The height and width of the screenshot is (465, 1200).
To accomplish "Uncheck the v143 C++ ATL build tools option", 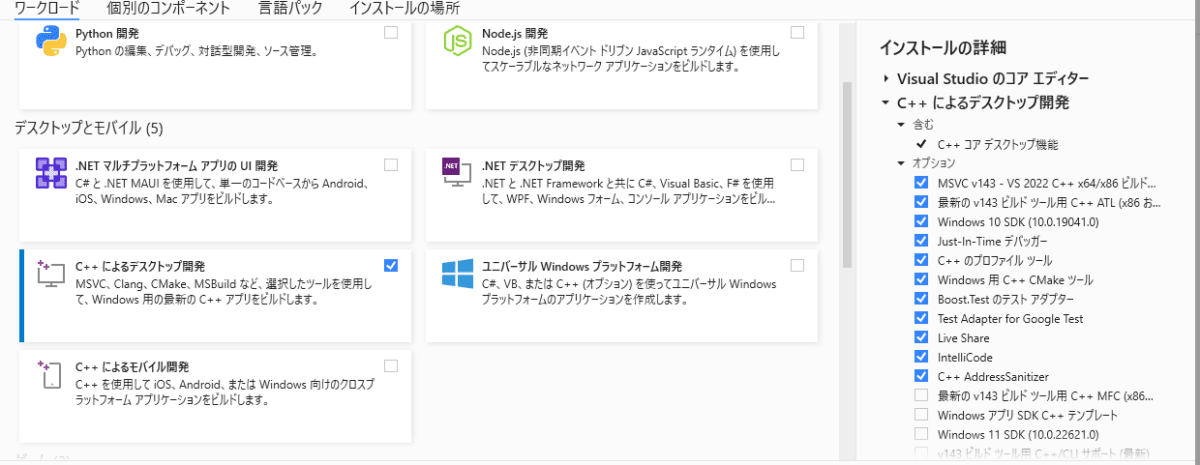I will (921, 202).
